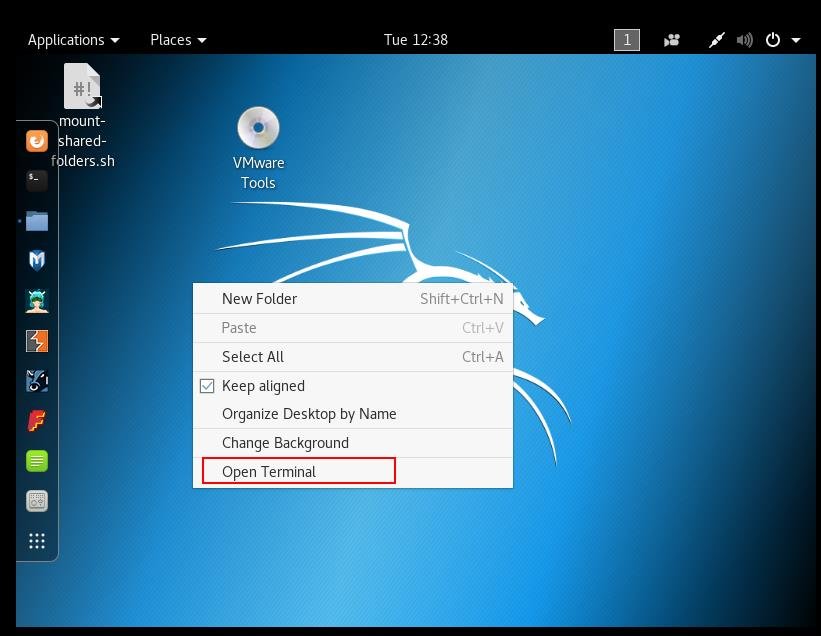The width and height of the screenshot is (821, 636).
Task: Open the Tue 12:38 clock calendar
Action: [x=416, y=40]
